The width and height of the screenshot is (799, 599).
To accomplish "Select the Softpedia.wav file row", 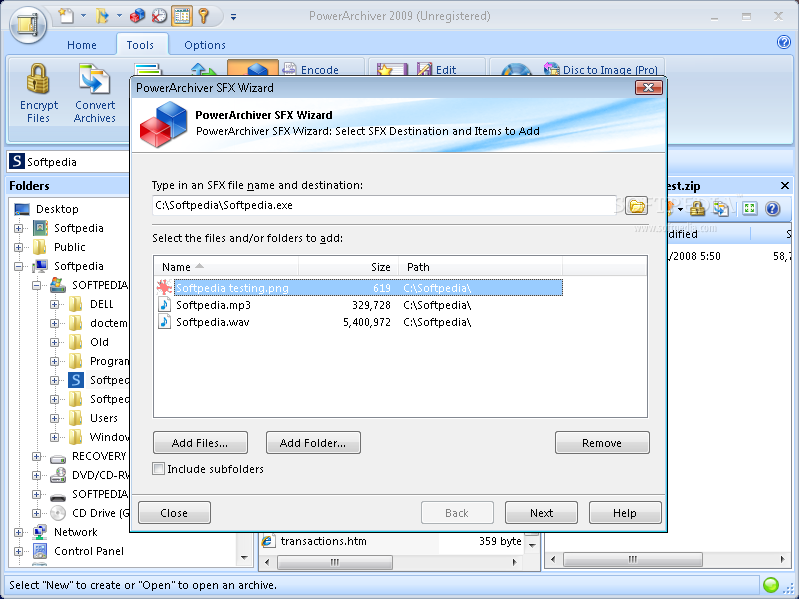I will point(359,322).
